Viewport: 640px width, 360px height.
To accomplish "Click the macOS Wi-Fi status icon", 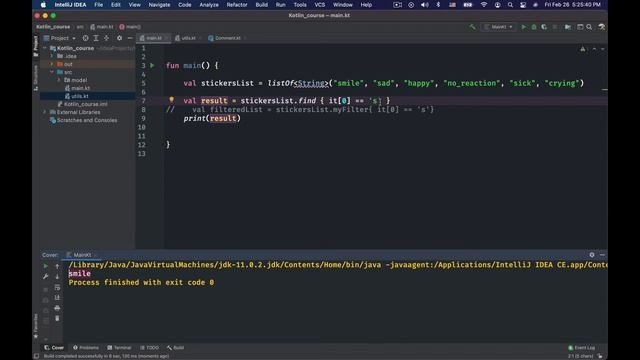I will pyautogui.click(x=484, y=5).
